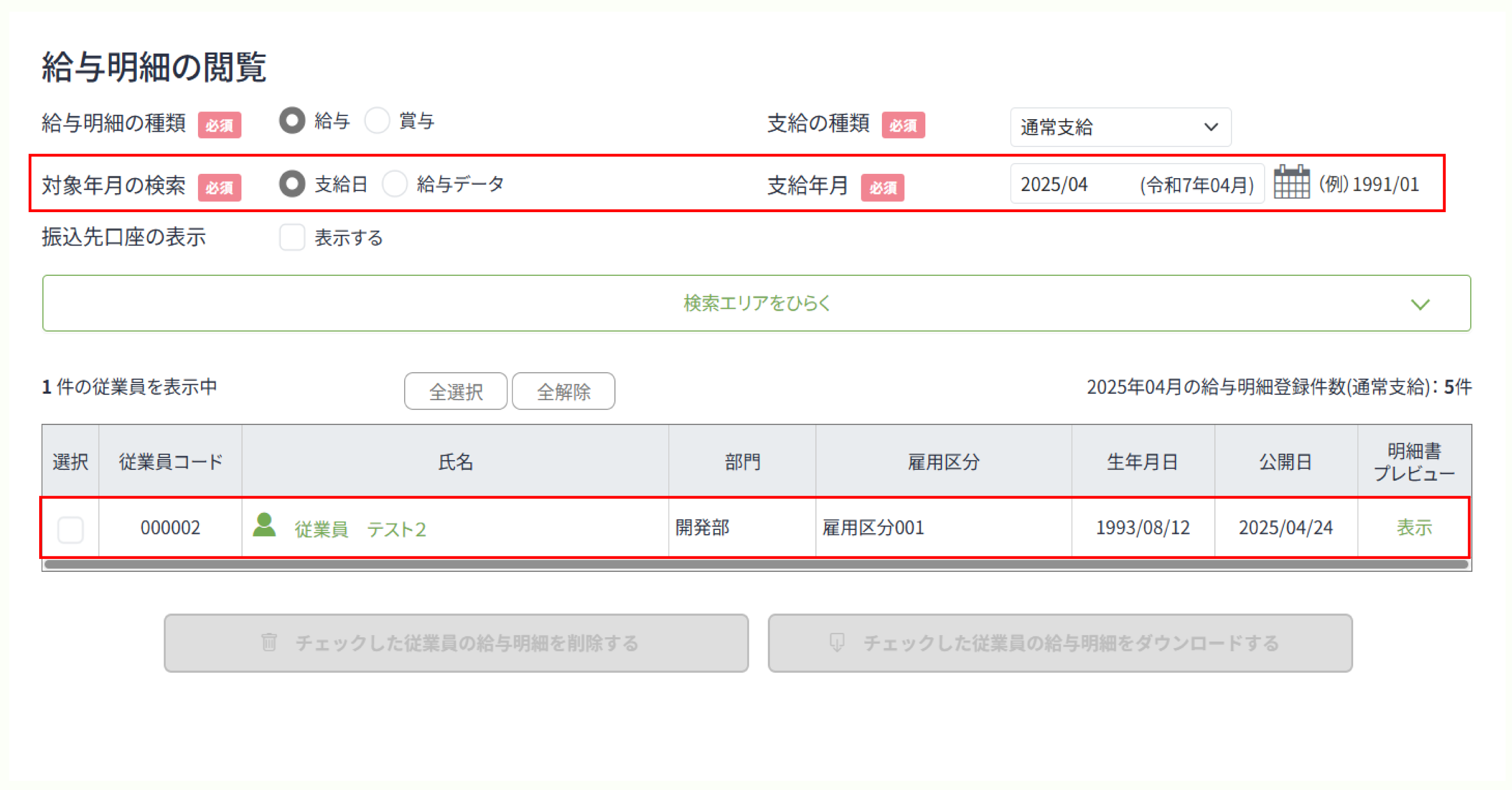Choose the 支給日 search option
The image size is (1512, 790).
[292, 184]
